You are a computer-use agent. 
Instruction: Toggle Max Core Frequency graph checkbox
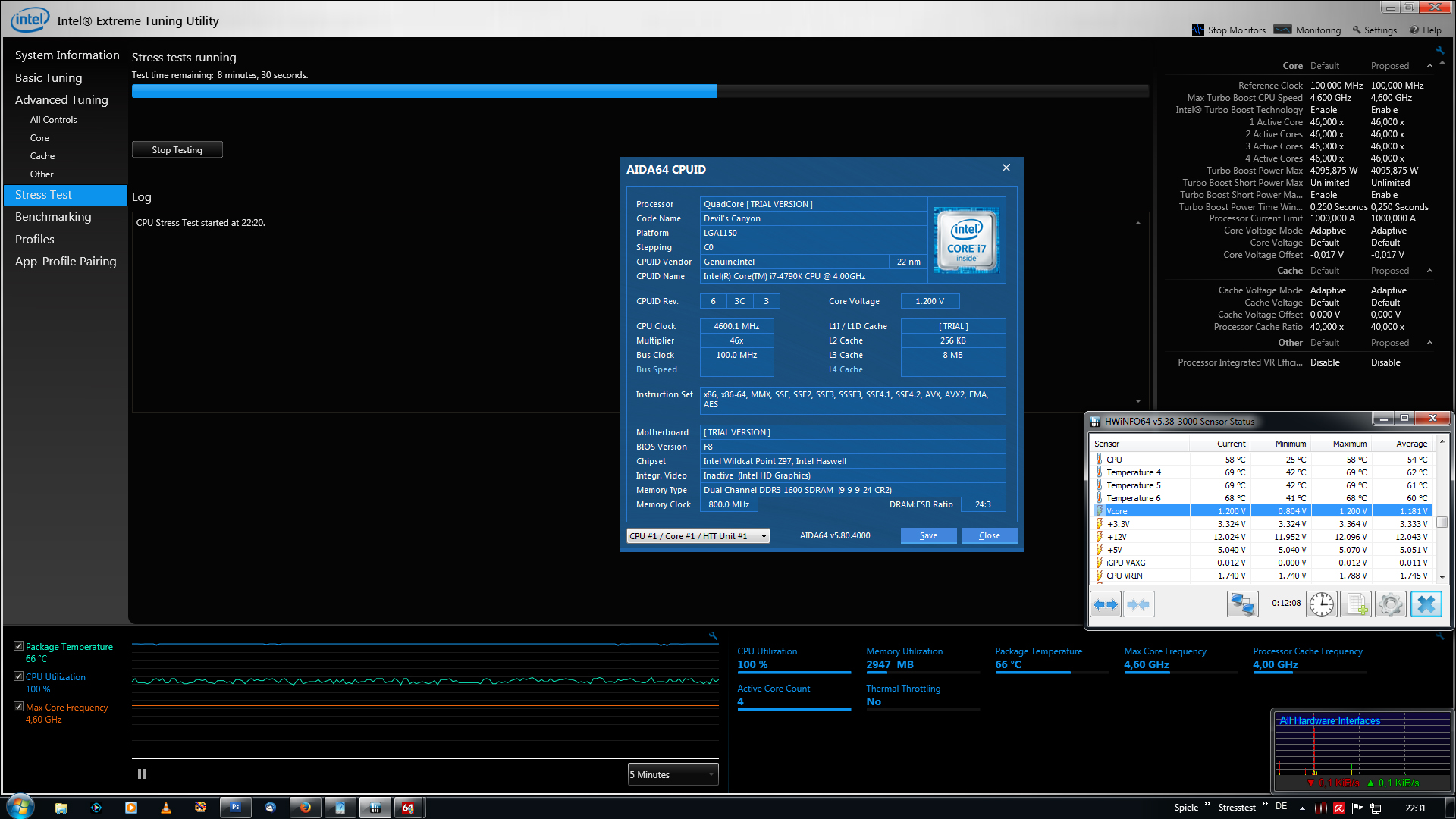19,707
